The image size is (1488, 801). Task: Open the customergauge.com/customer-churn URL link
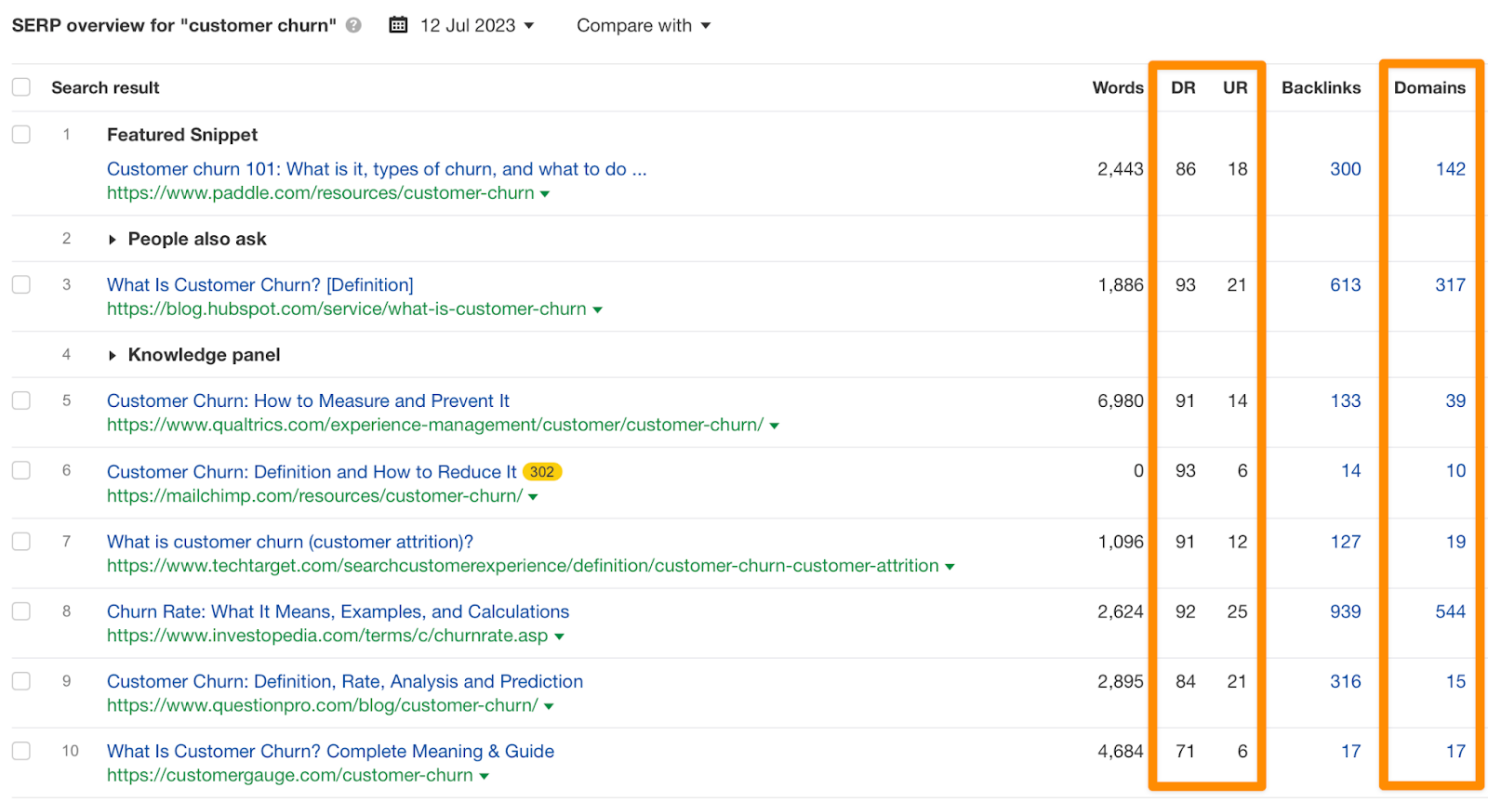click(289, 775)
